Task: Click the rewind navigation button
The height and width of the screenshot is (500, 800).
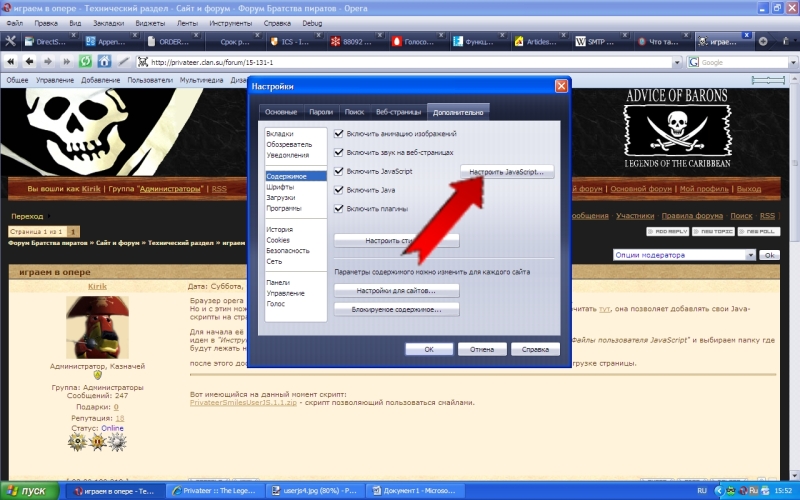Action: coord(11,62)
